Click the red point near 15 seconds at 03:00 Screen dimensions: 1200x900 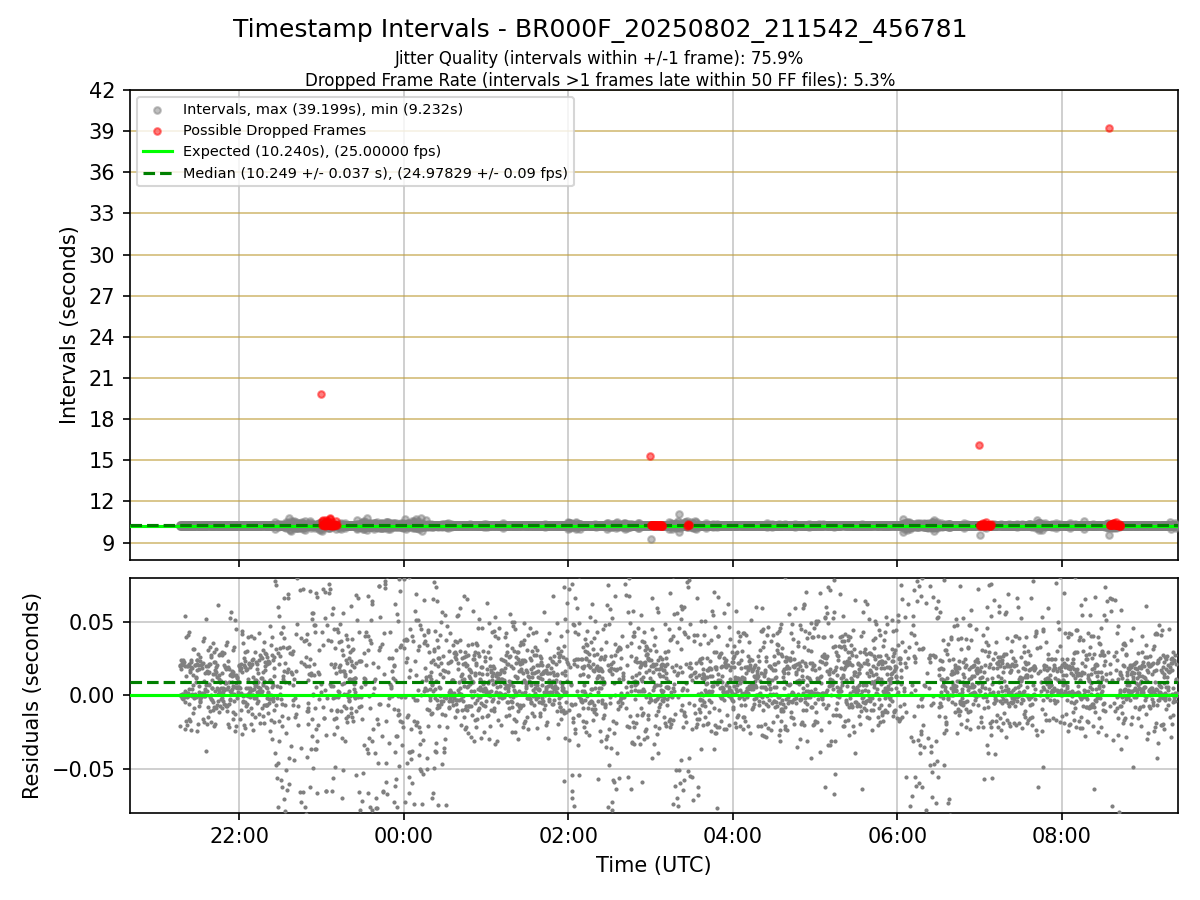(650, 456)
